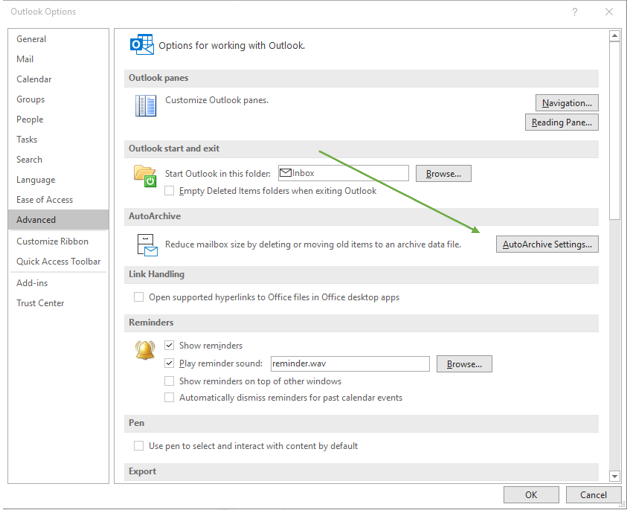Click the scrollbar up arrow
This screenshot has height=511, width=627.
615,36
